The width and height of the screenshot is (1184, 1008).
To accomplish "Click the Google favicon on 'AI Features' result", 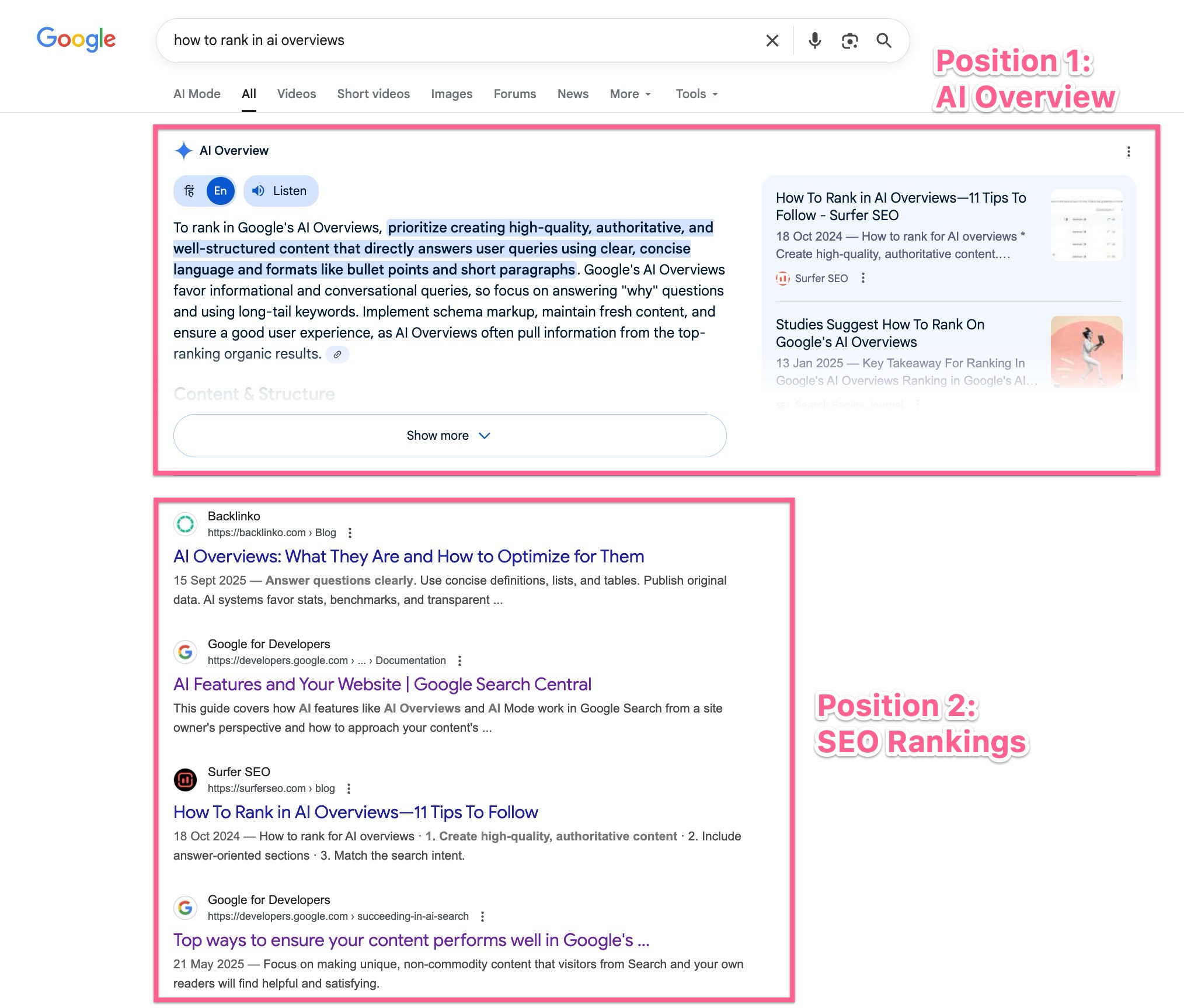I will [x=185, y=652].
